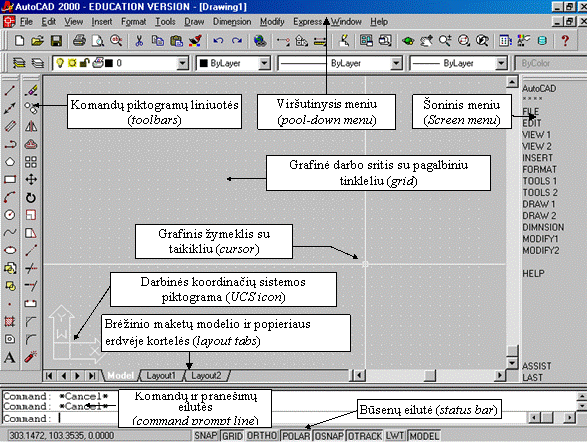The image size is (587, 442).
Task: Open the Dimension menu
Action: tap(232, 22)
